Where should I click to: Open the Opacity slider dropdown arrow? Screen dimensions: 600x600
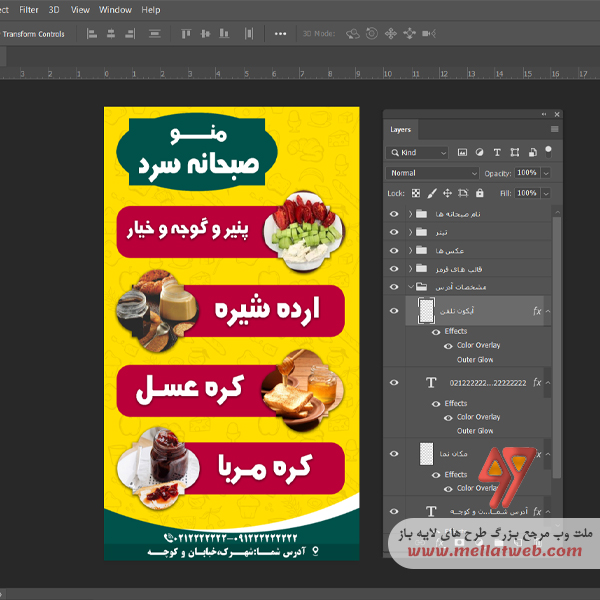tap(546, 173)
